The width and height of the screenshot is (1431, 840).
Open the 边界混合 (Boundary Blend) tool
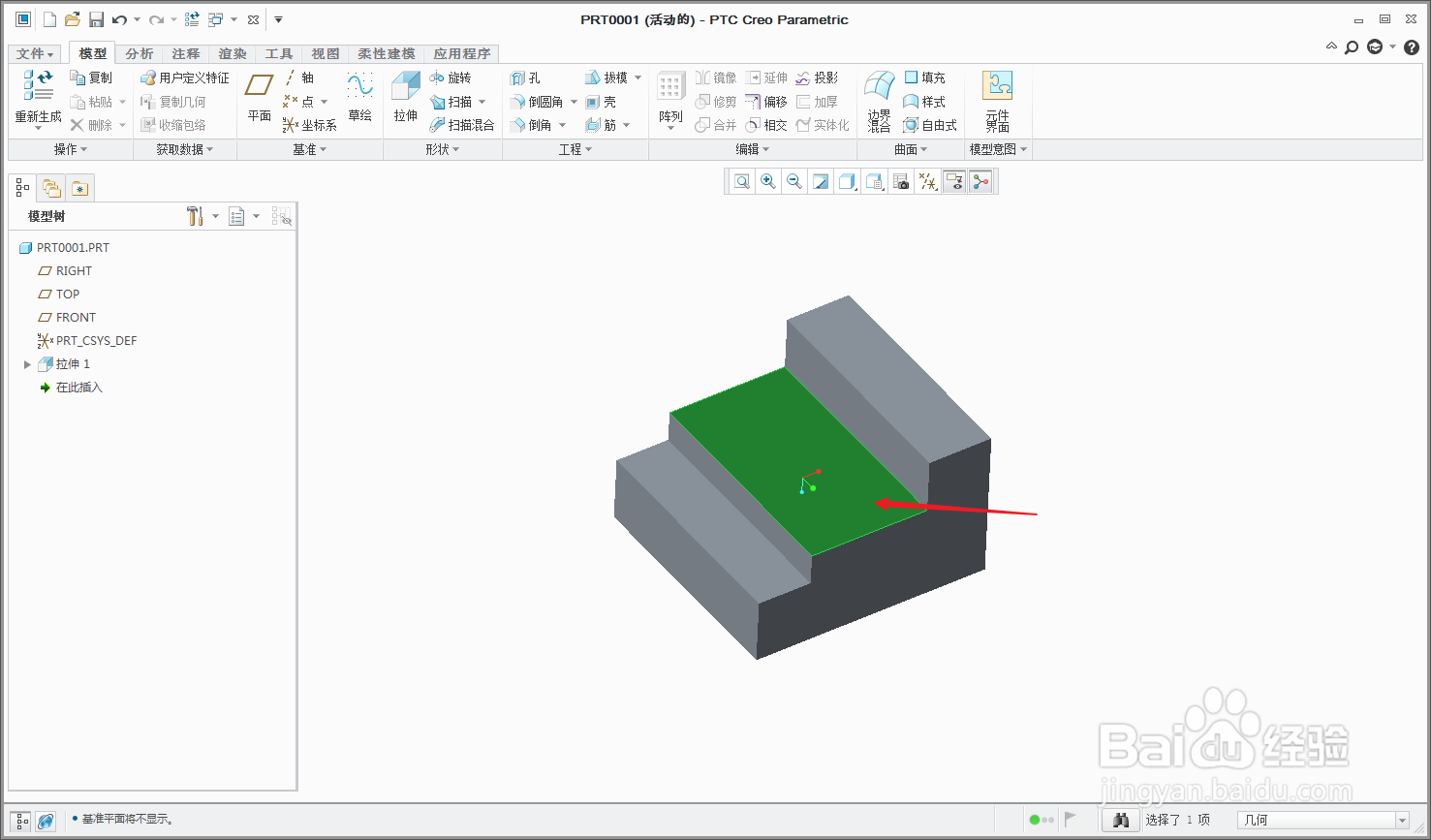pyautogui.click(x=879, y=101)
